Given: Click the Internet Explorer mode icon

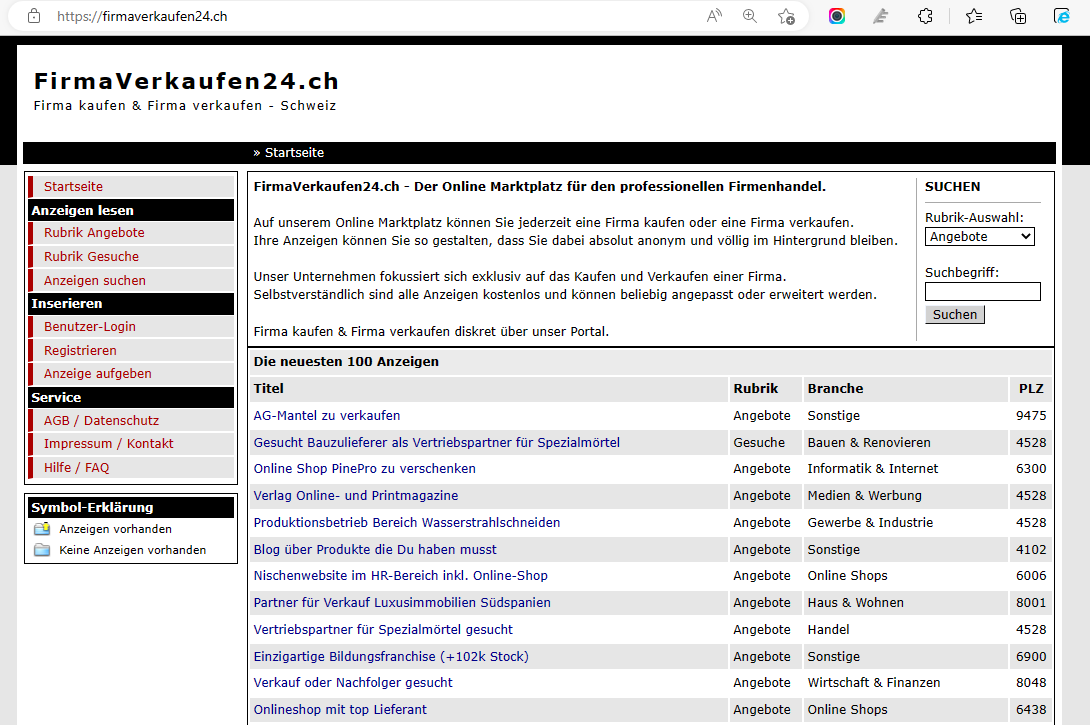Looking at the screenshot, I should [1062, 16].
